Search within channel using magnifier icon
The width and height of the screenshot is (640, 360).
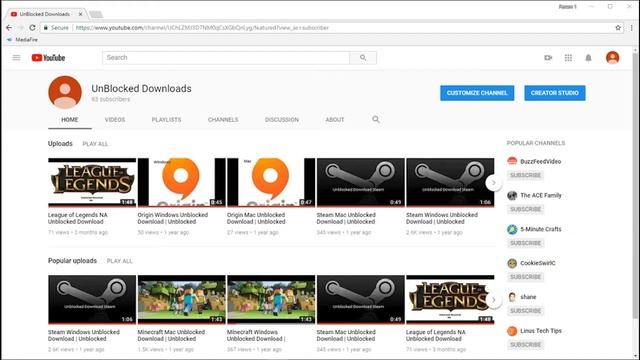(x=376, y=119)
